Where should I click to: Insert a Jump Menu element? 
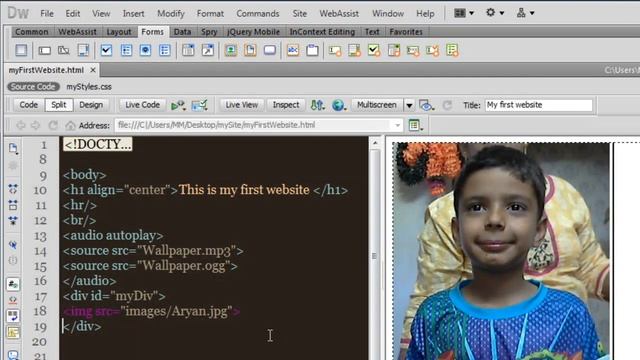pyautogui.click(x=208, y=50)
